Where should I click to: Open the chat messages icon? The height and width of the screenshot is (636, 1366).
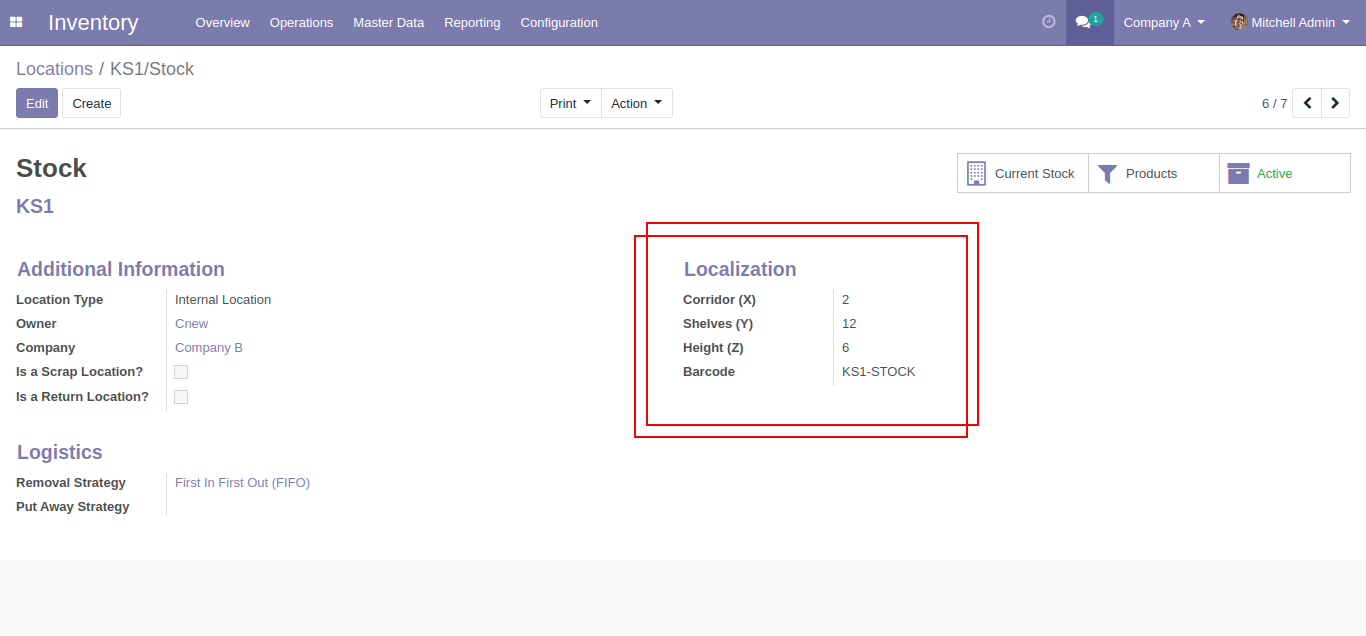coord(1084,22)
